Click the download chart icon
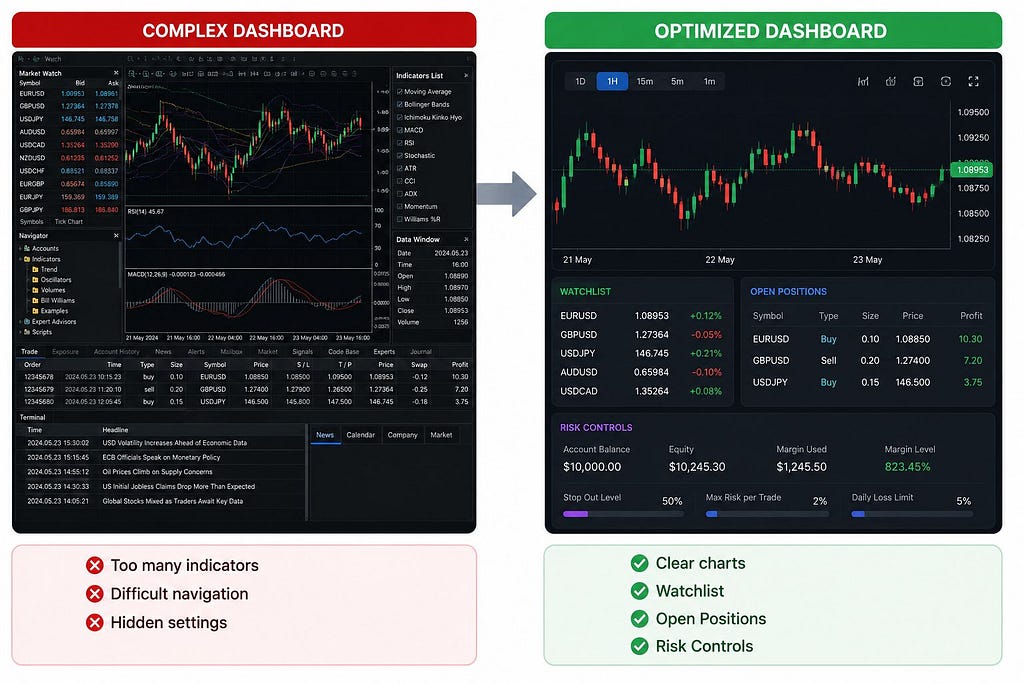Viewport: 1024px width, 683px height. click(x=918, y=82)
